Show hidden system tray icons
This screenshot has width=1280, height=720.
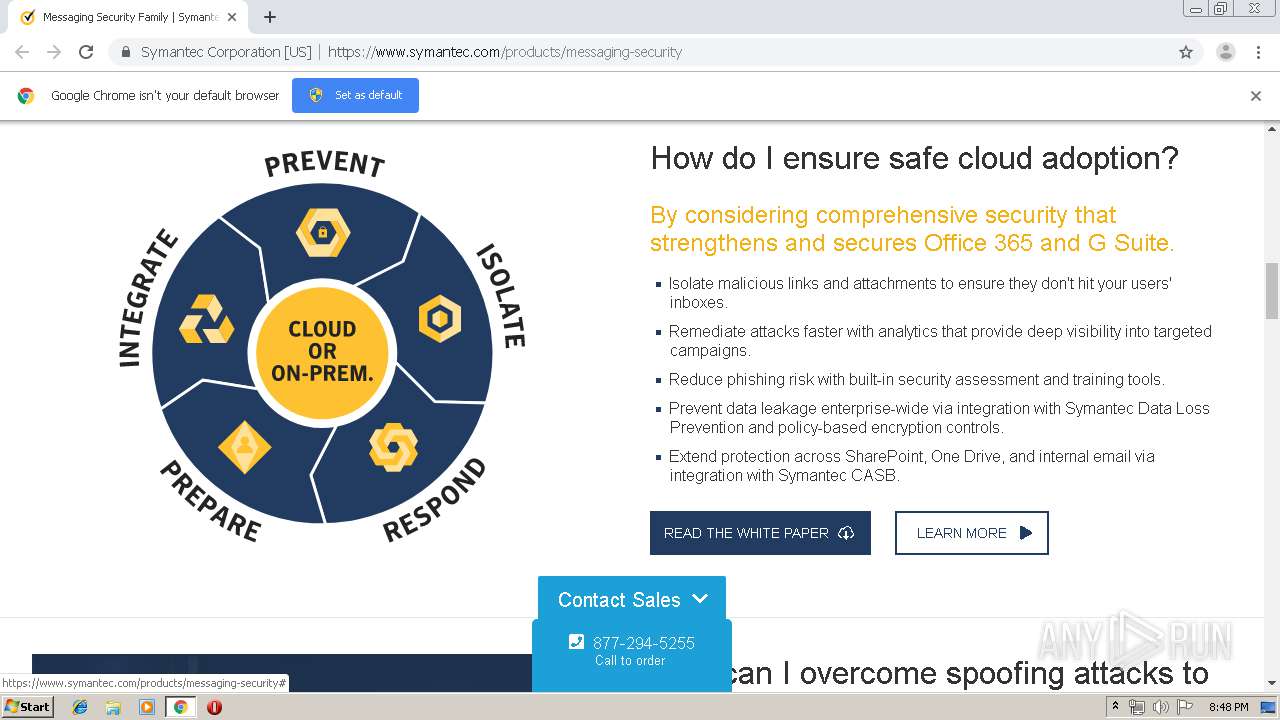[1115, 707]
